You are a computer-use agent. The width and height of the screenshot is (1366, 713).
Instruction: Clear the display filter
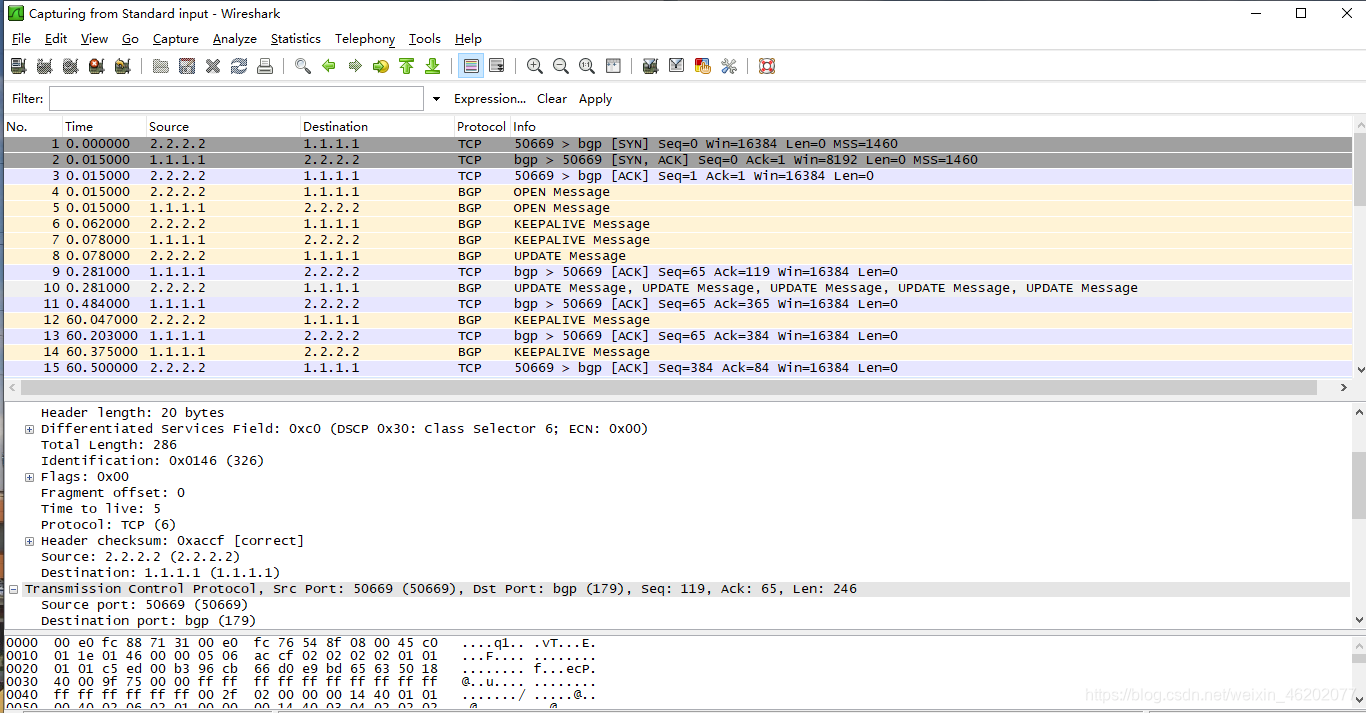(x=552, y=99)
